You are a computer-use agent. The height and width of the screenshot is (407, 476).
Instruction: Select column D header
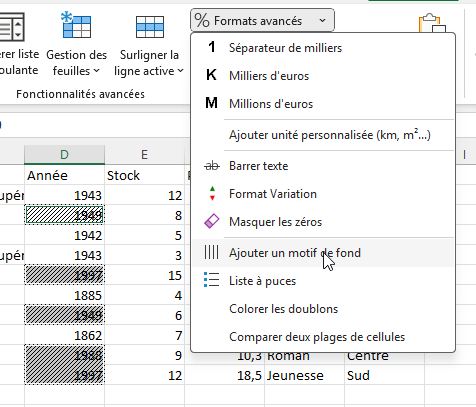64,154
